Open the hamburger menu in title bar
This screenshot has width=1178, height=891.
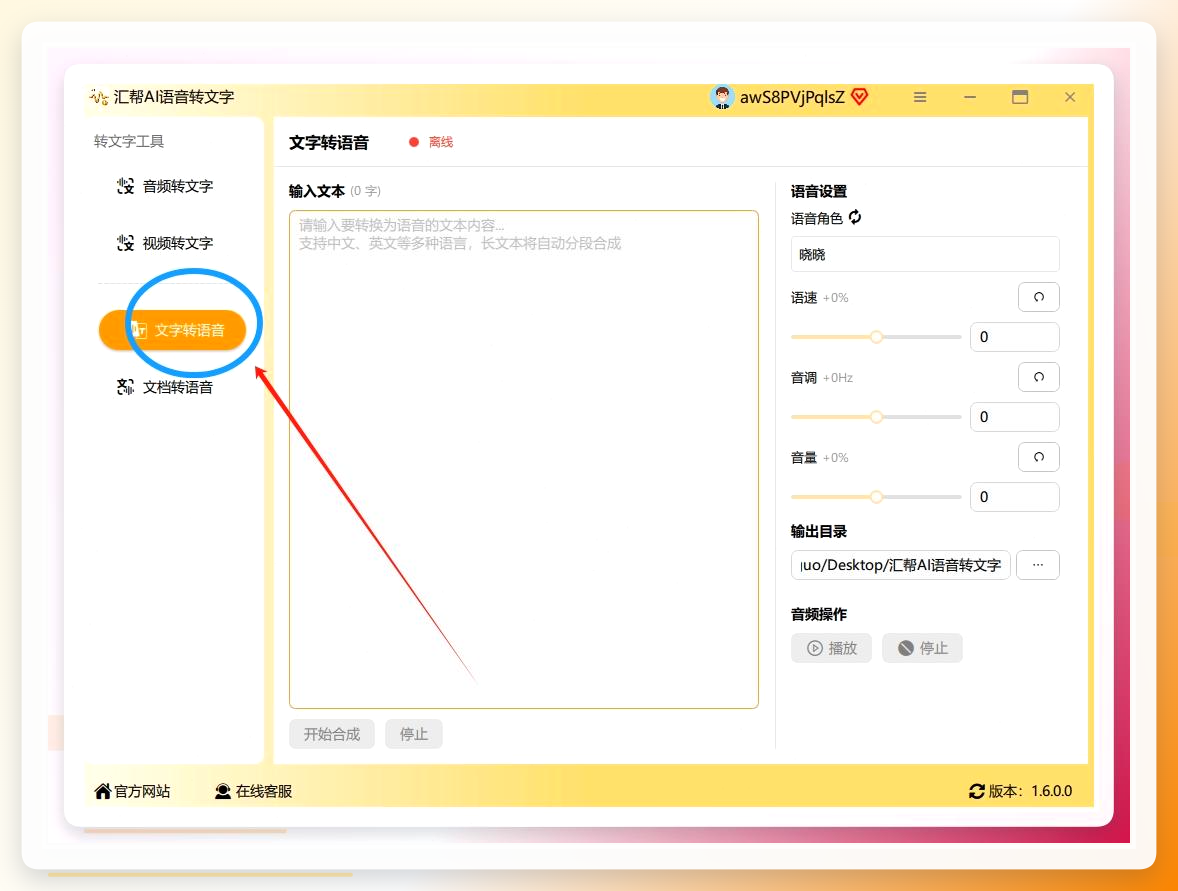[920, 97]
